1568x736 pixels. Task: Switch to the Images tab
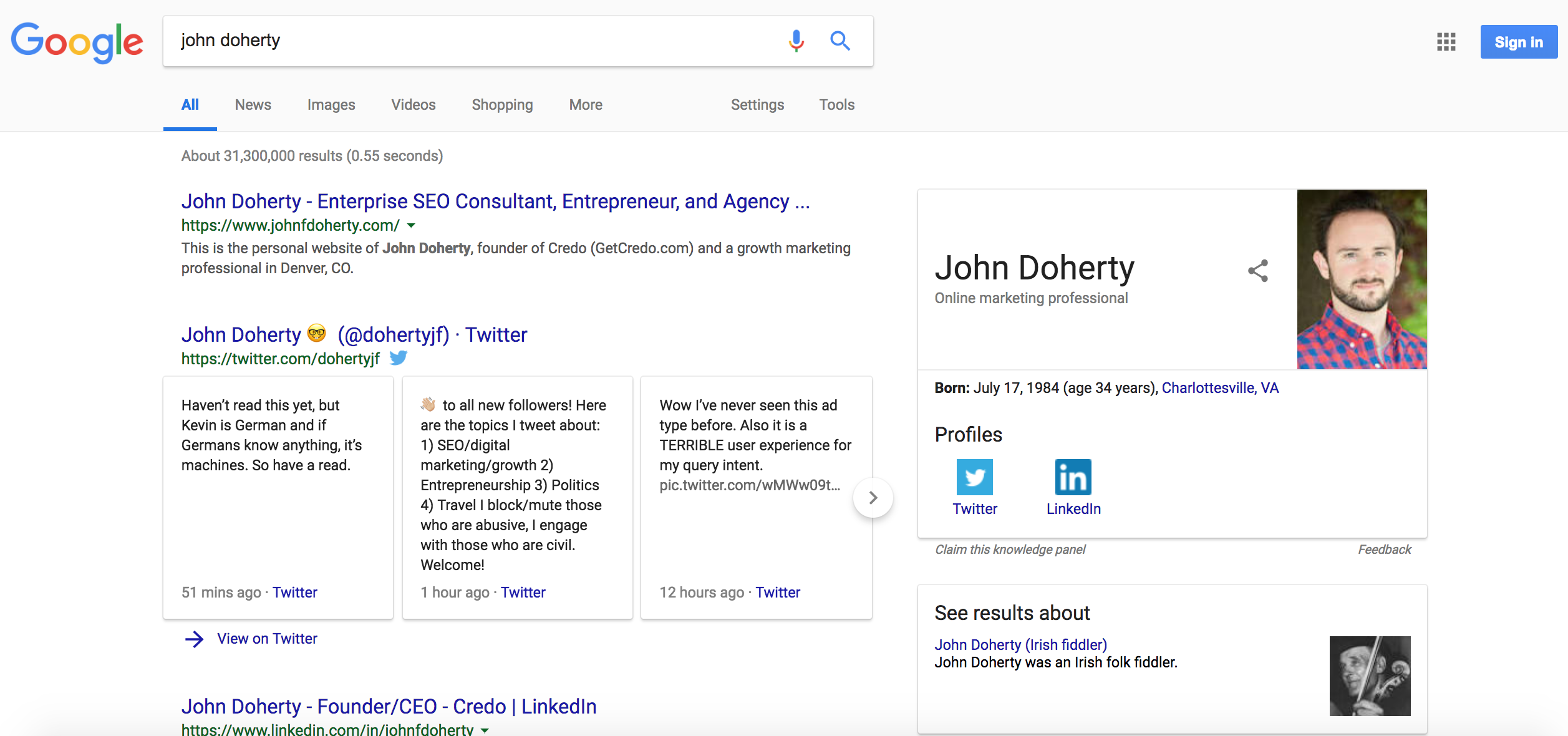[331, 105]
